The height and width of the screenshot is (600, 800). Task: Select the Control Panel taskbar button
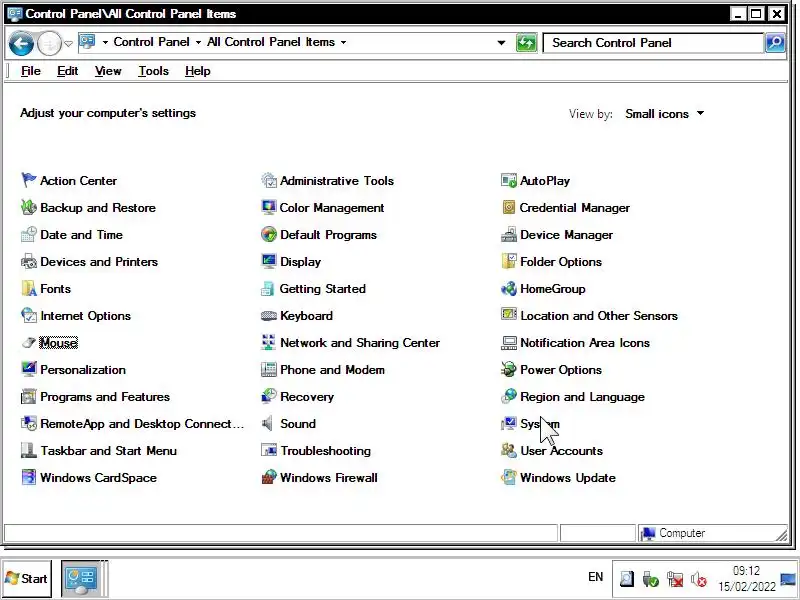[81, 579]
